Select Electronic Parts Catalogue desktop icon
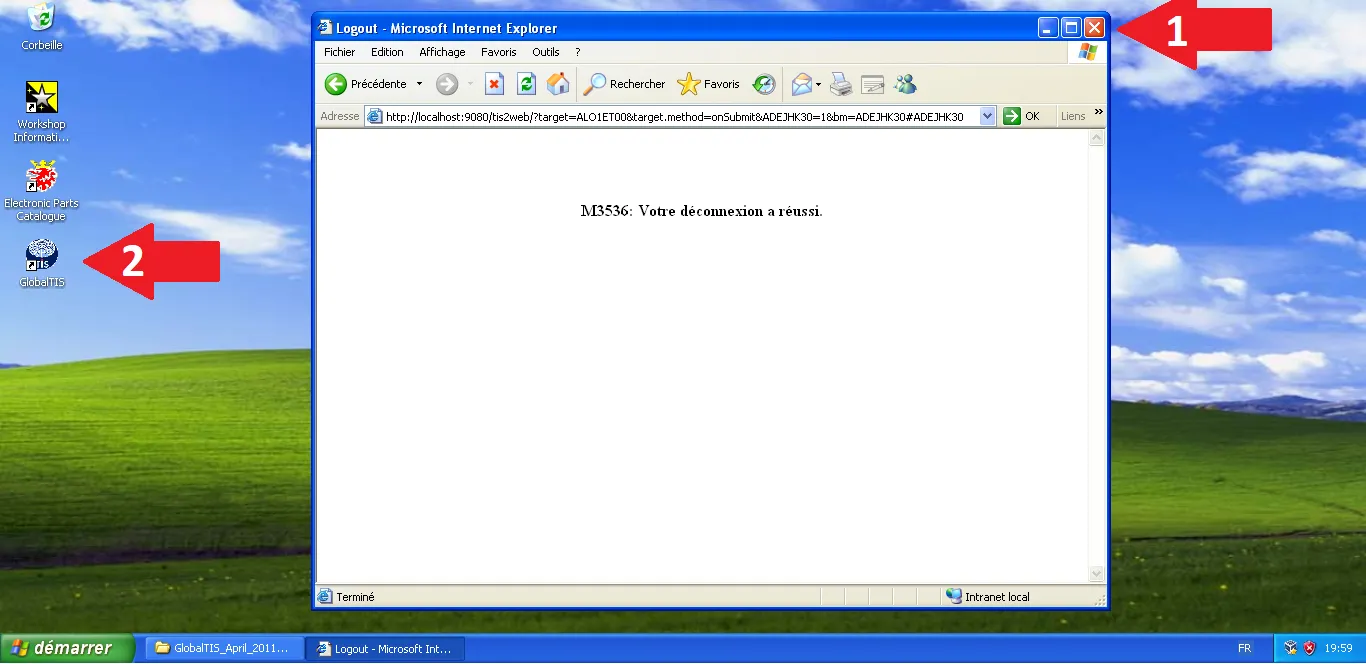The image size is (1366, 664). (41, 178)
